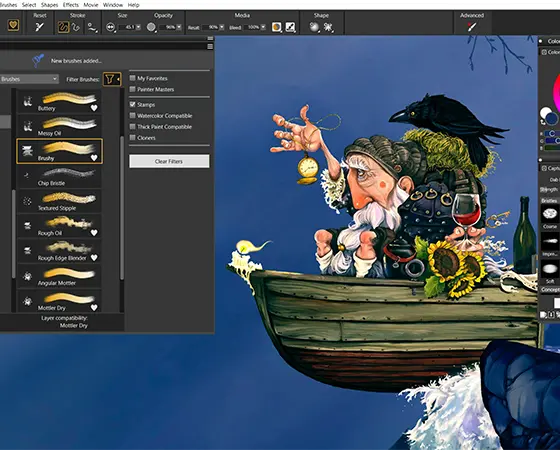This screenshot has width=560, height=450.
Task: Open the Advanced brush controls icon
Action: point(472,27)
